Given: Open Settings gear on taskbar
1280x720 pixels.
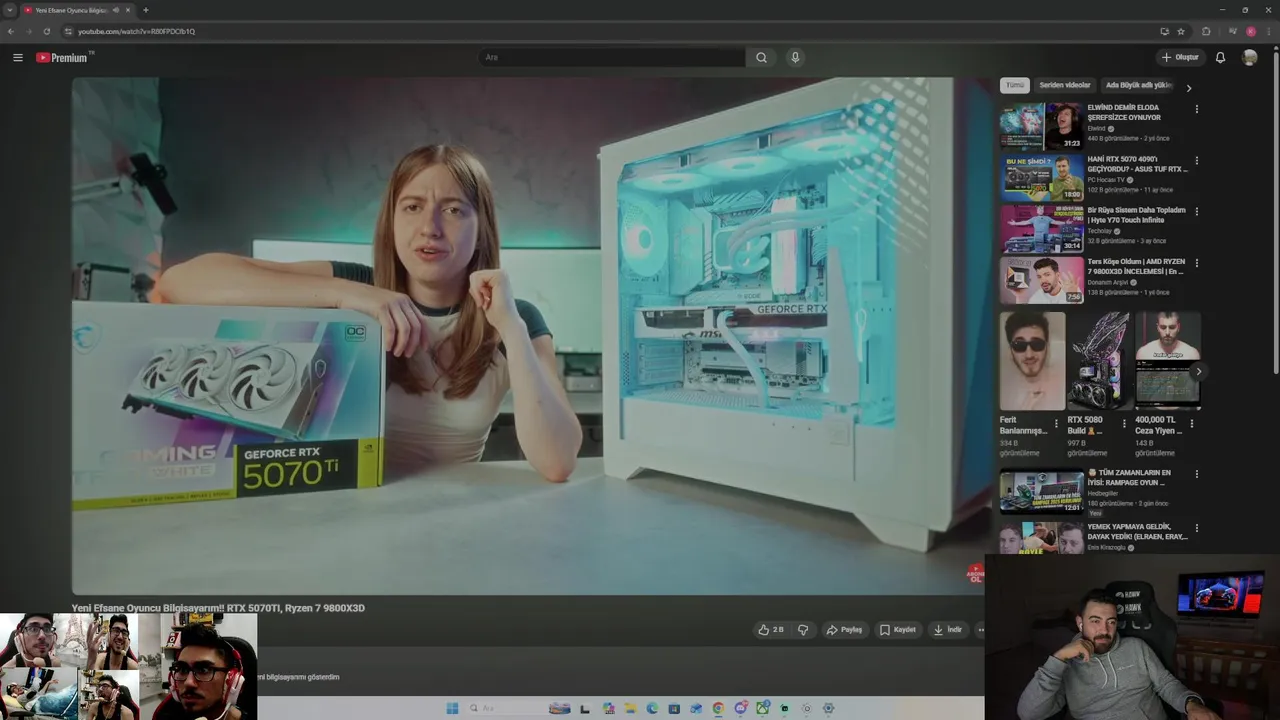Looking at the screenshot, I should pyautogui.click(x=828, y=708).
